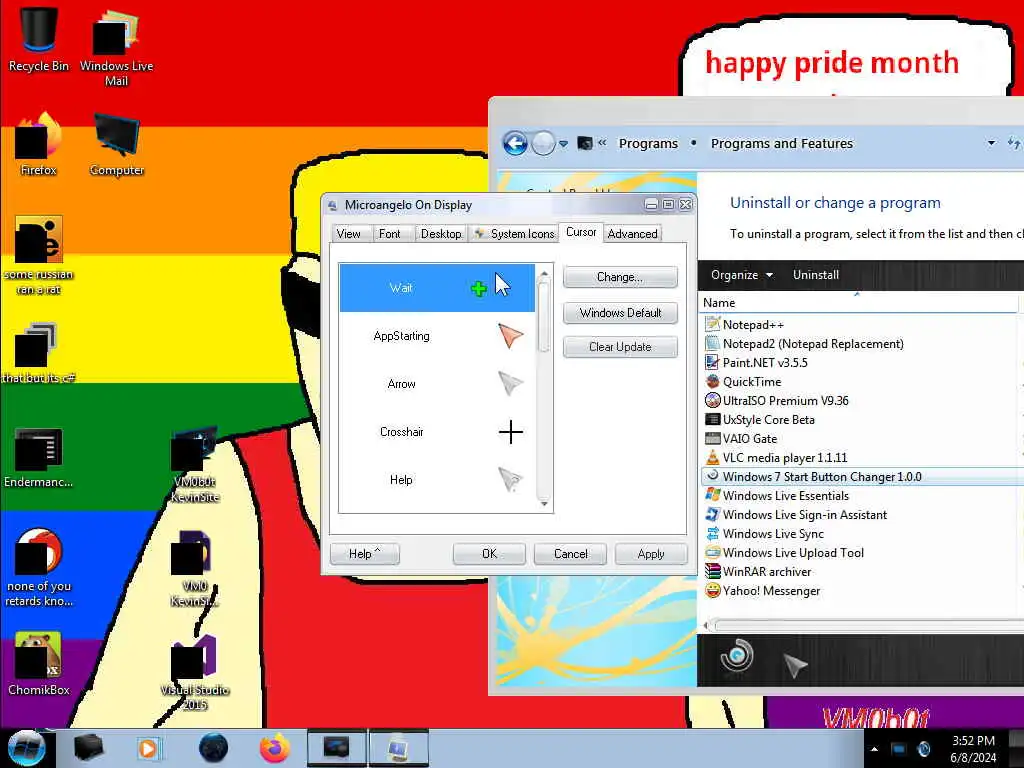Select the ChomikBox desktop icon
The width and height of the screenshot is (1024, 768).
tap(39, 663)
